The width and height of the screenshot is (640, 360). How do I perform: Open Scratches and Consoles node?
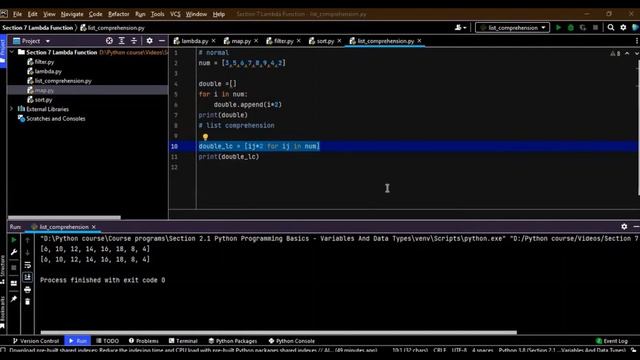pyautogui.click(x=56, y=119)
